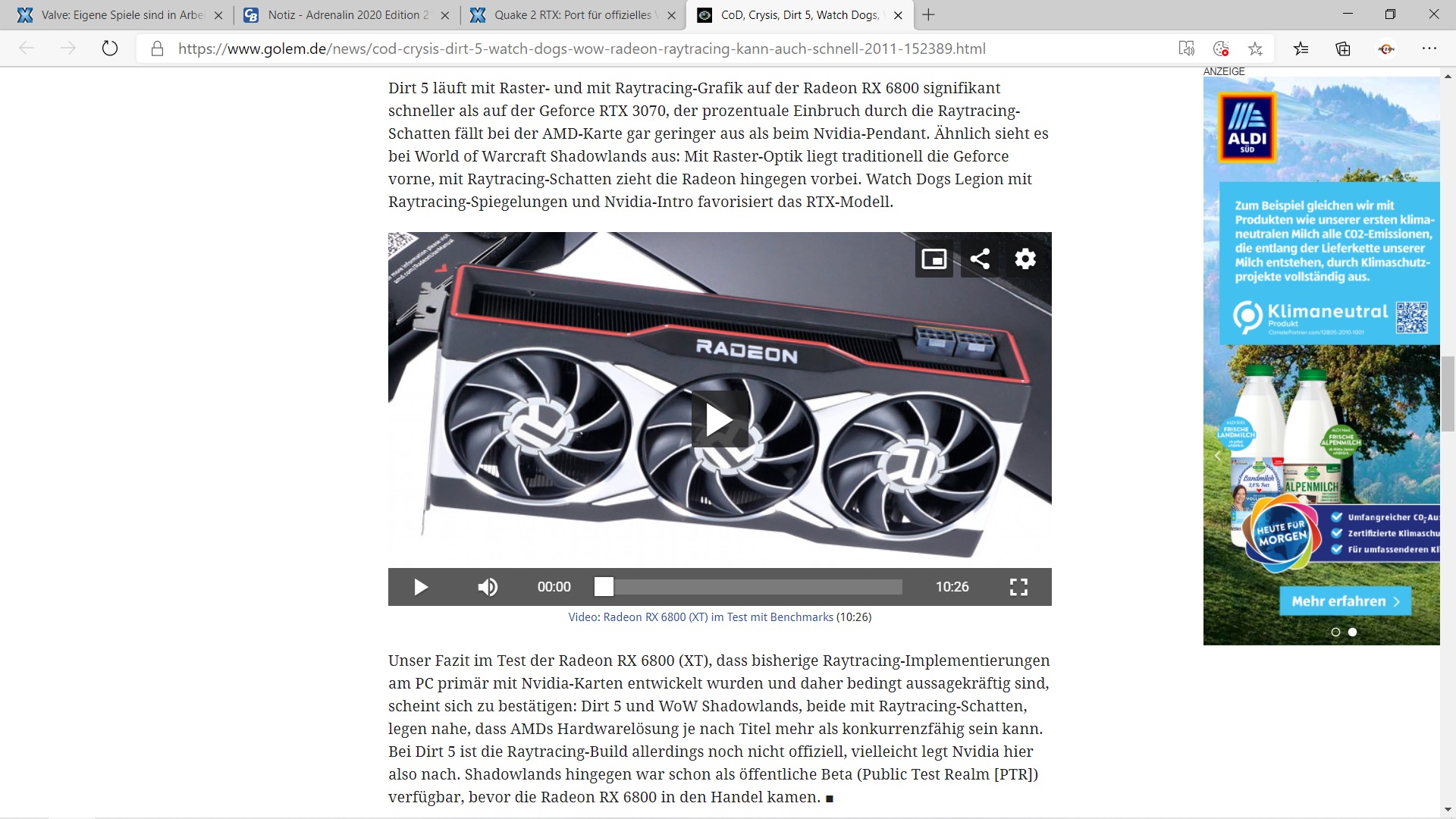This screenshot has height=819, width=1456.
Task: Open Edge settings and more menu
Action: (x=1429, y=49)
